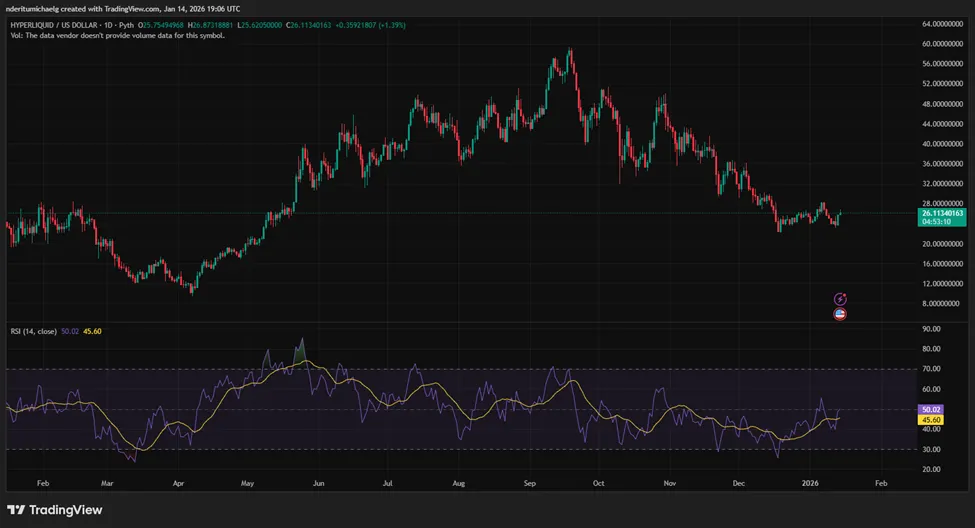Click the 30.00 level on the RSI scale
975x528 pixels.
pos(934,449)
